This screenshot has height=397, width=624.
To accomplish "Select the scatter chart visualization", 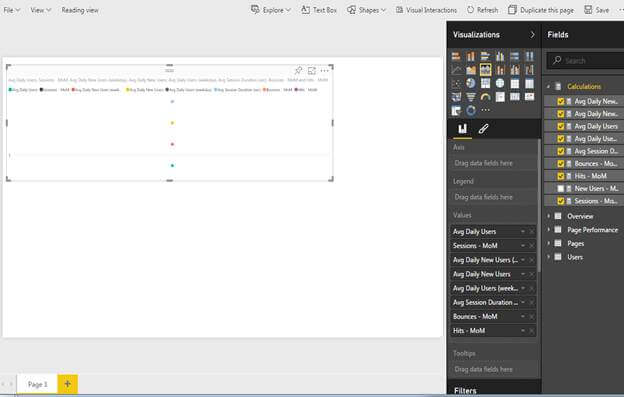I will (x=456, y=84).
